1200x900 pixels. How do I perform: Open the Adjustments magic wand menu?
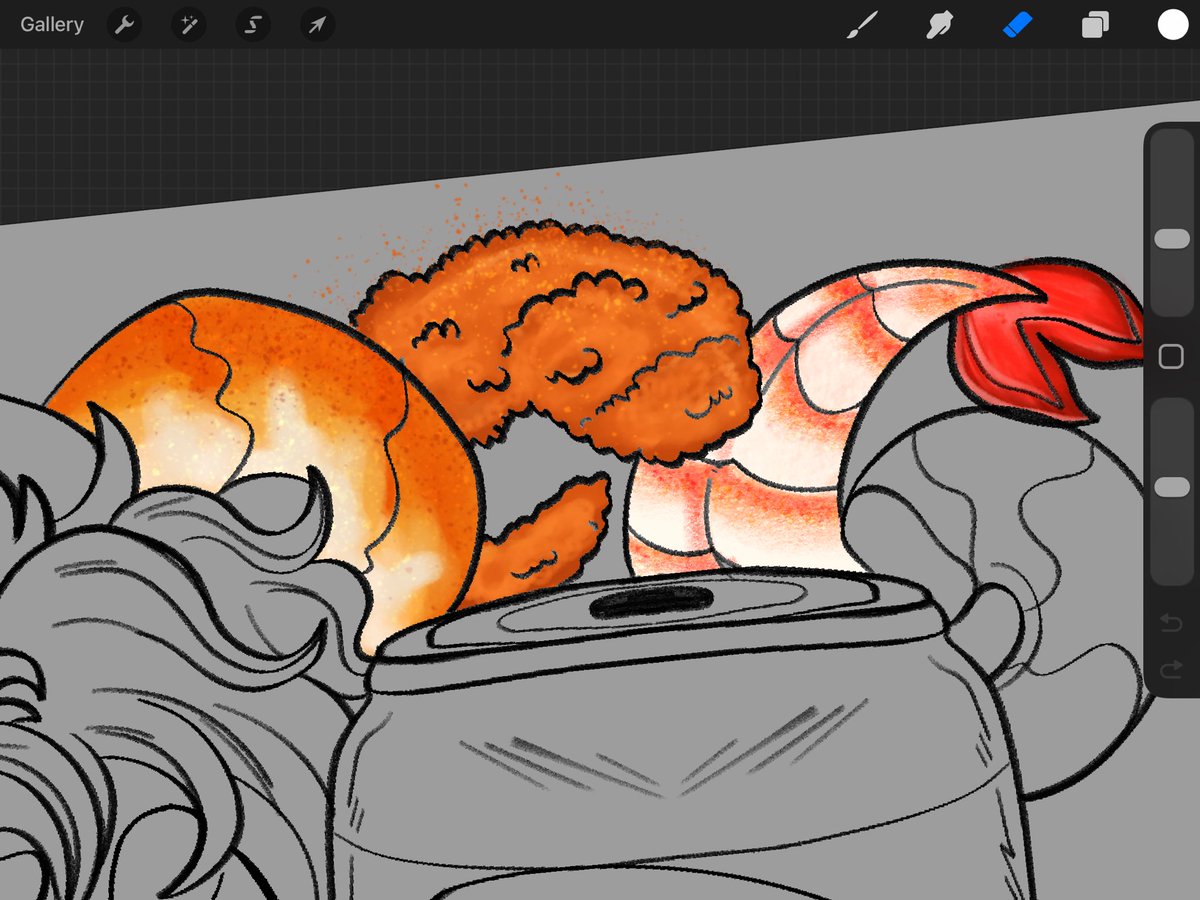(x=189, y=25)
